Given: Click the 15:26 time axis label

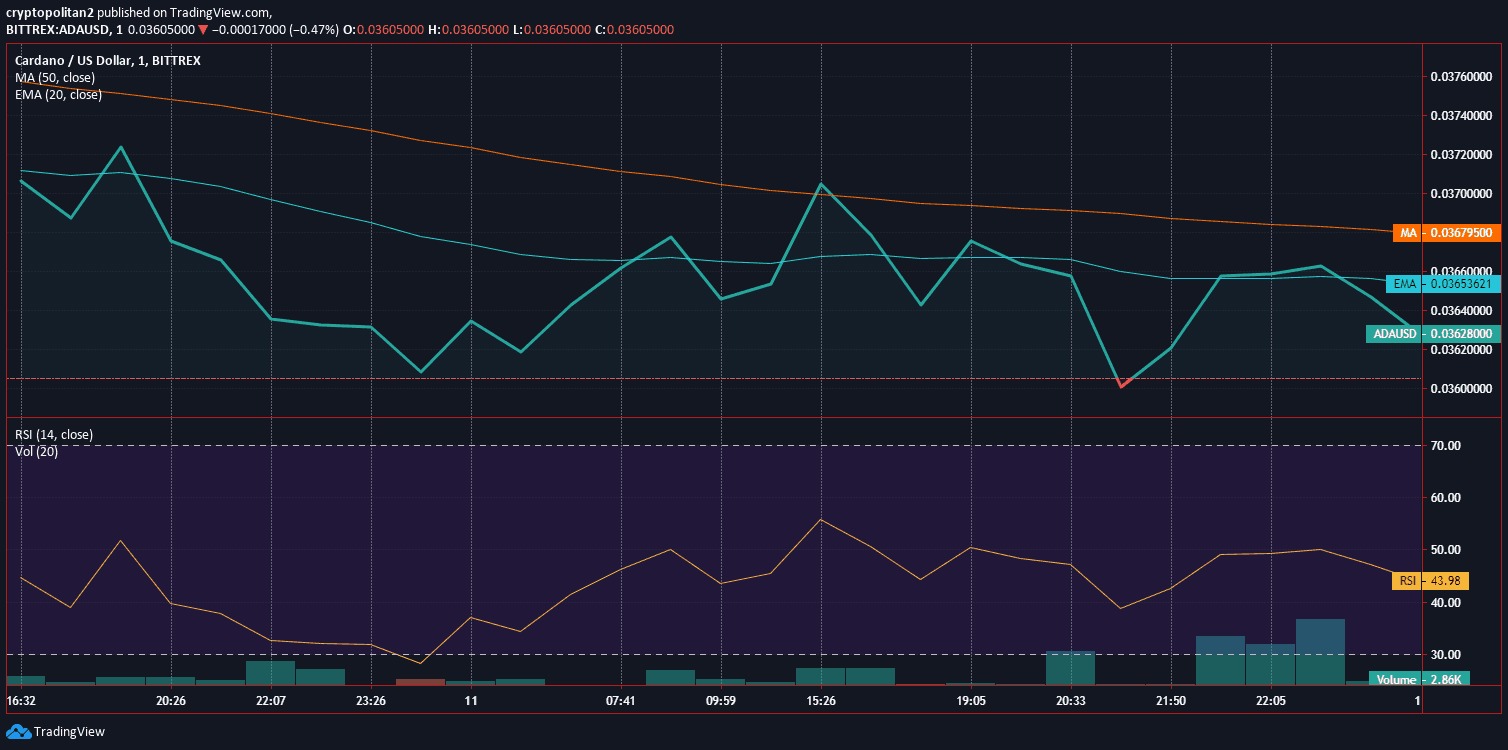Looking at the screenshot, I should click(x=821, y=701).
